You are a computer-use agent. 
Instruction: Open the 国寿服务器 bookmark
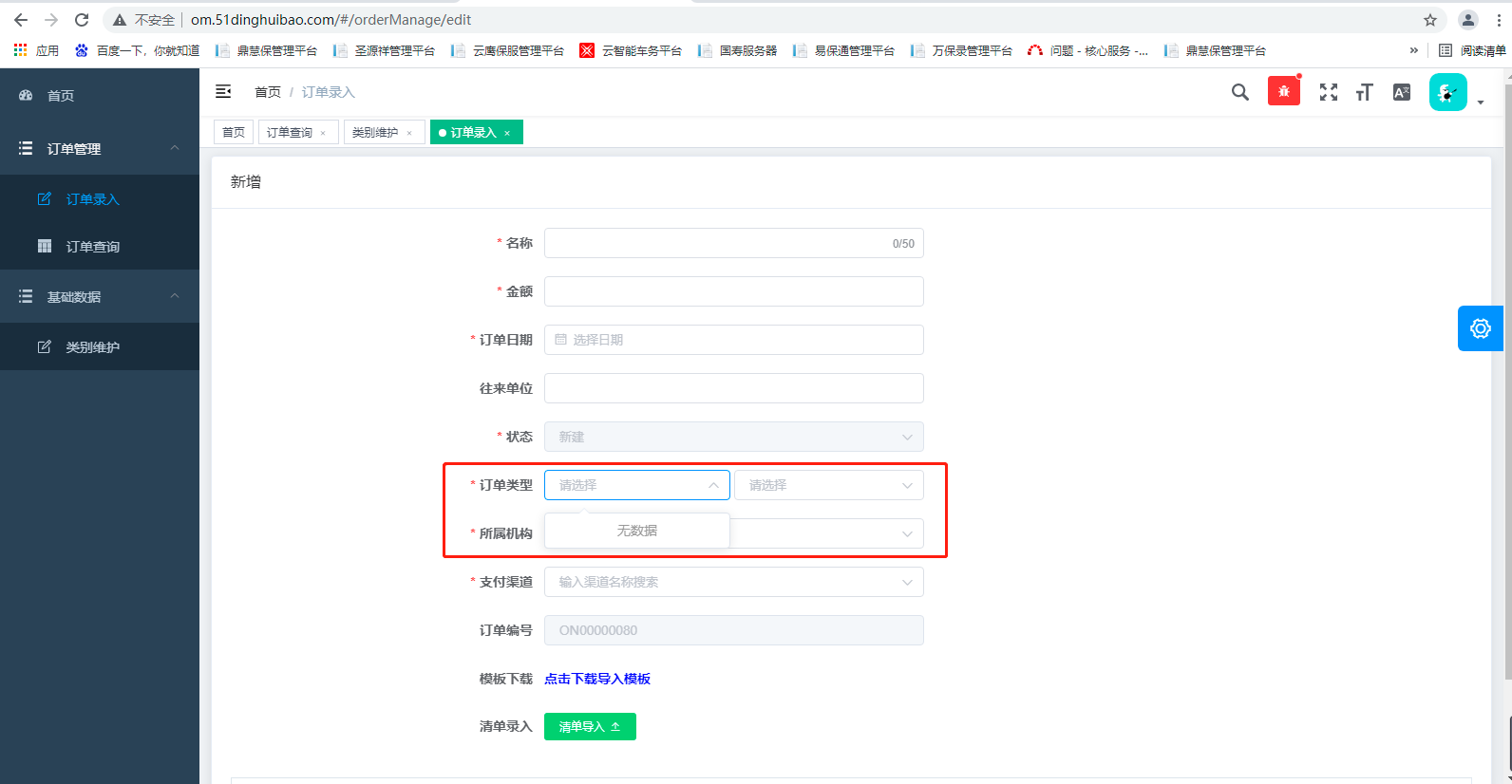click(x=738, y=50)
